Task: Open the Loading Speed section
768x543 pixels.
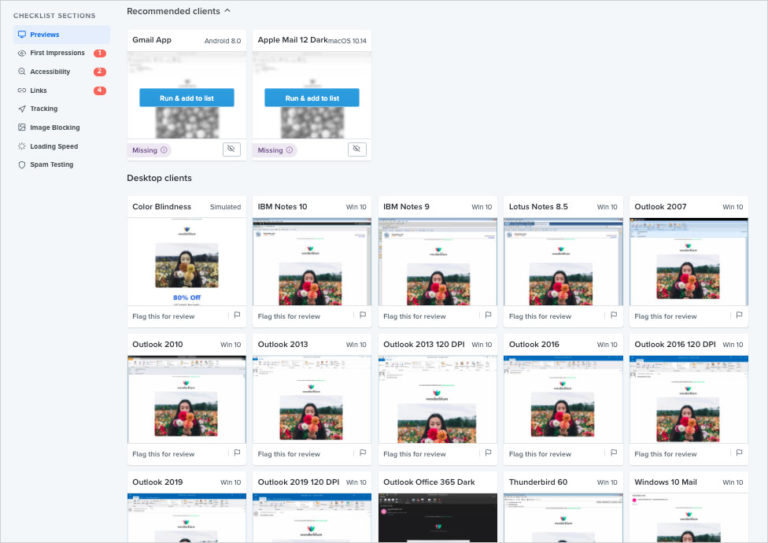Action: pyautogui.click(x=62, y=146)
